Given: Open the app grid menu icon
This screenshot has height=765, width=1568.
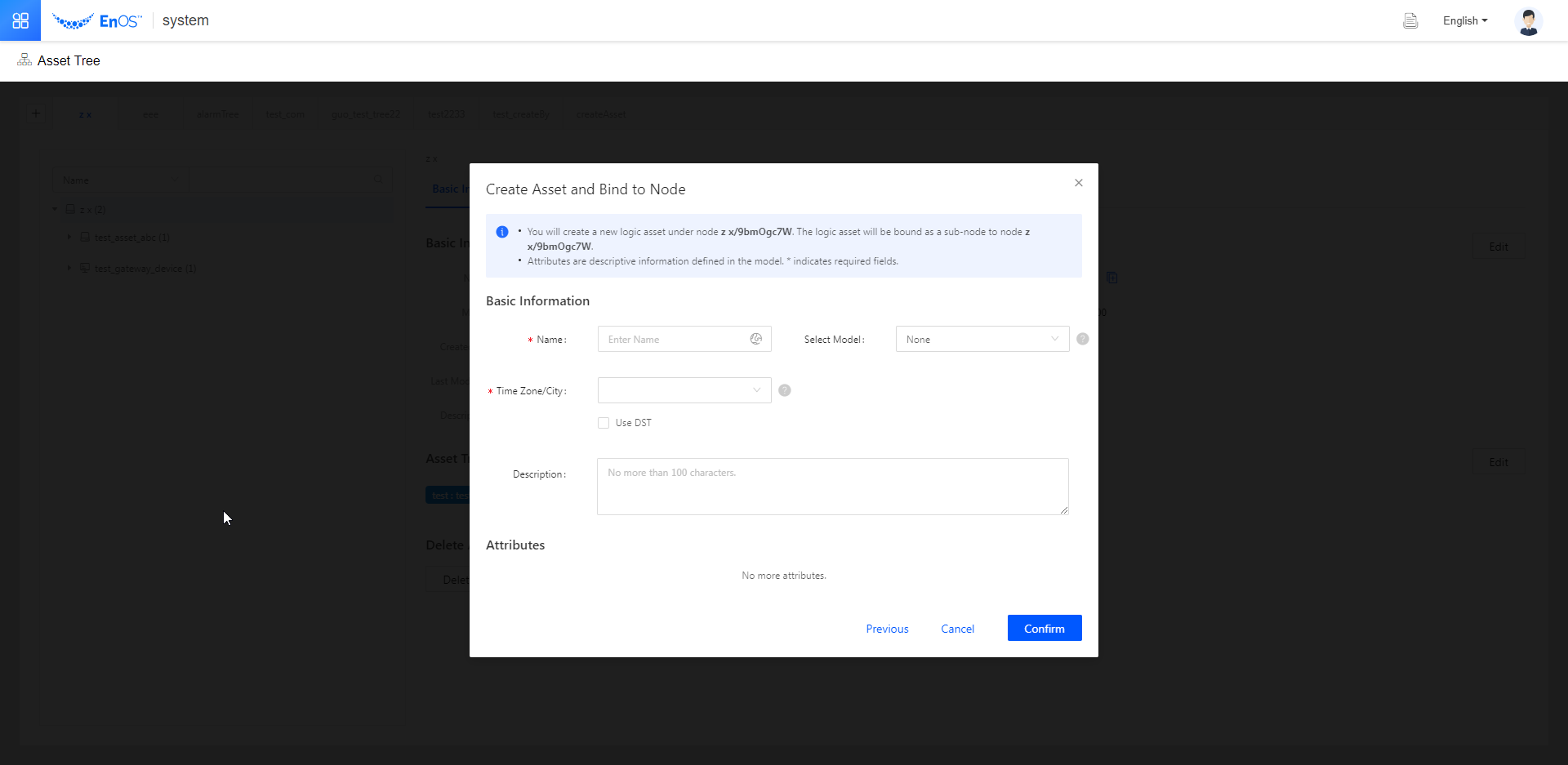Looking at the screenshot, I should [x=20, y=20].
